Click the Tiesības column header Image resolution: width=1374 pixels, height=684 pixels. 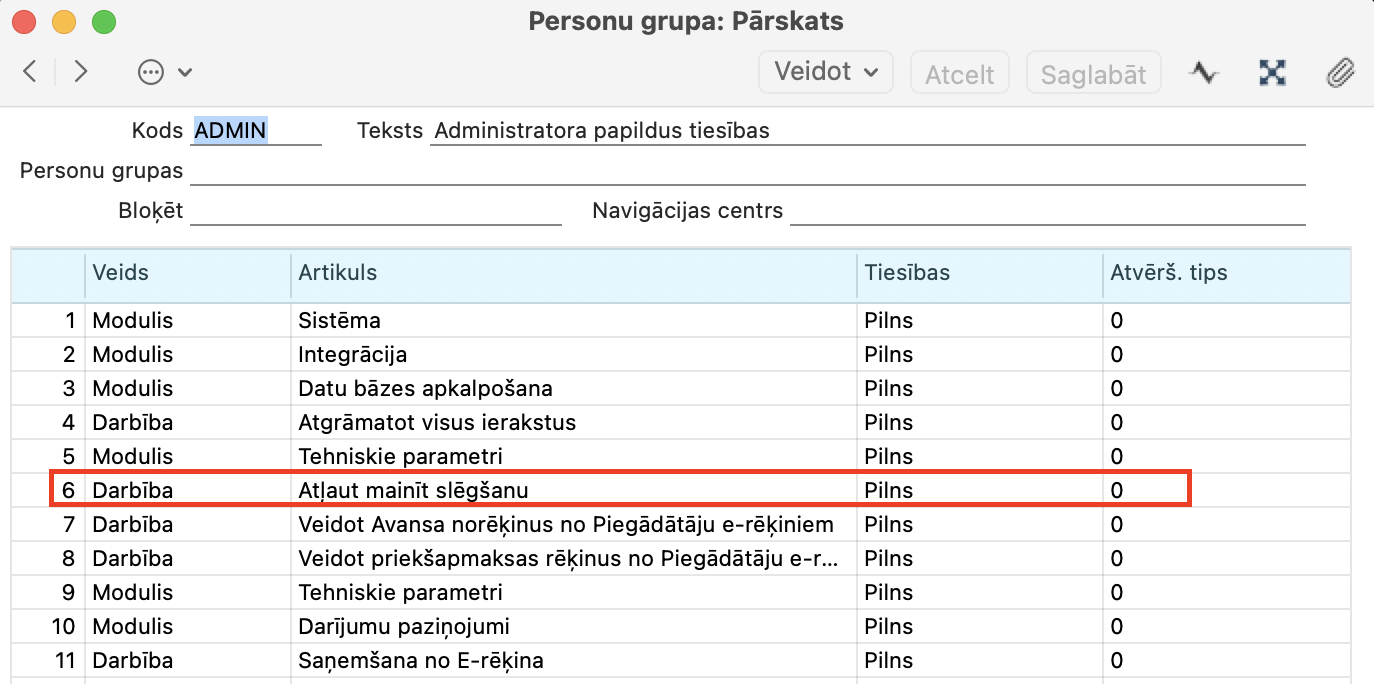(x=978, y=273)
